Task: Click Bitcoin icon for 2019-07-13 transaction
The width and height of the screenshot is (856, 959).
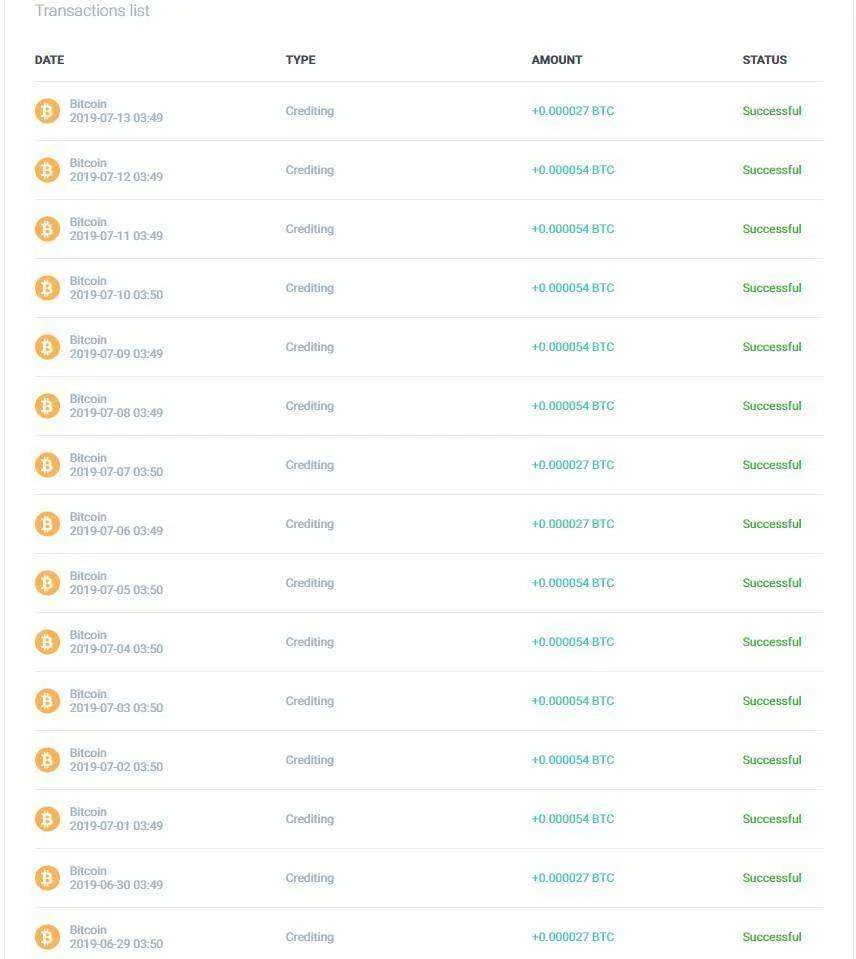Action: pyautogui.click(x=47, y=111)
